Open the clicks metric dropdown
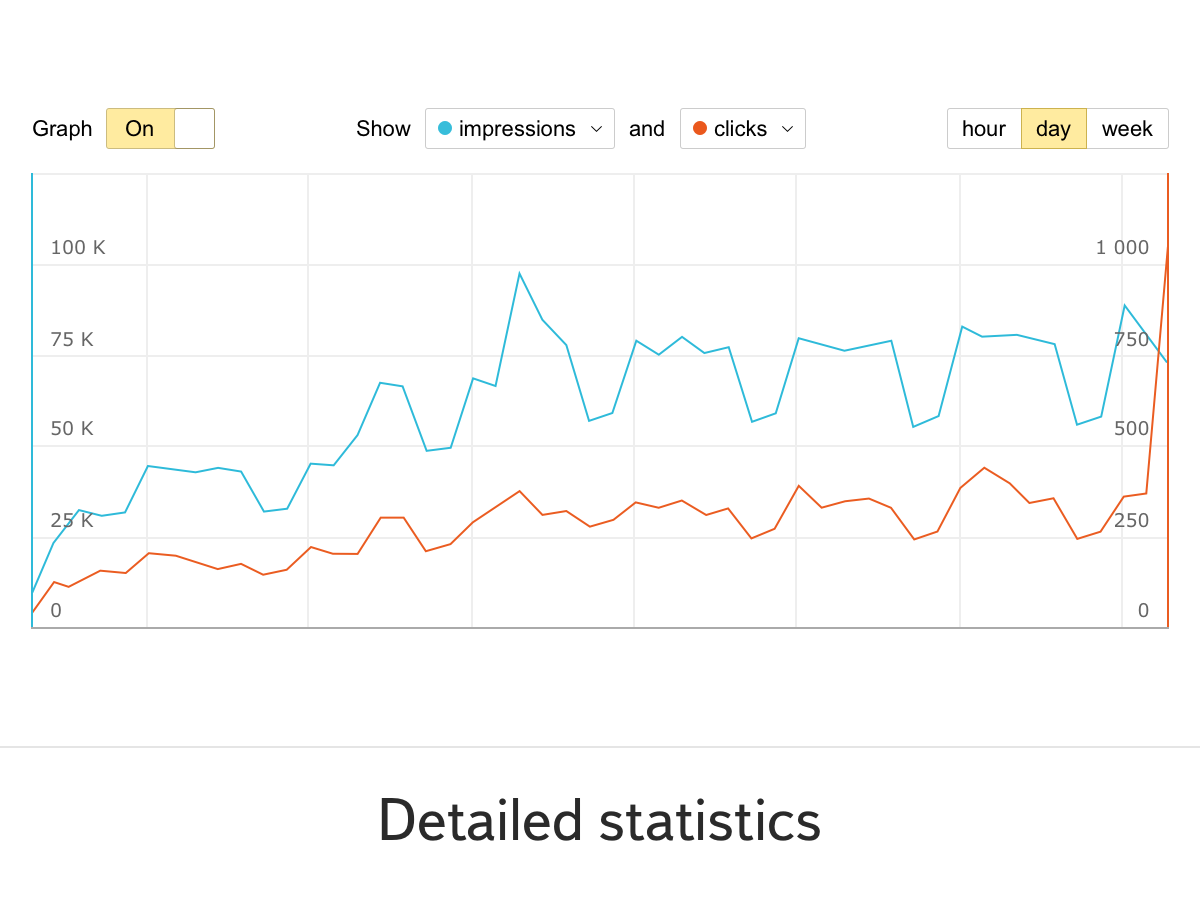The image size is (1200, 900). pyautogui.click(x=740, y=129)
